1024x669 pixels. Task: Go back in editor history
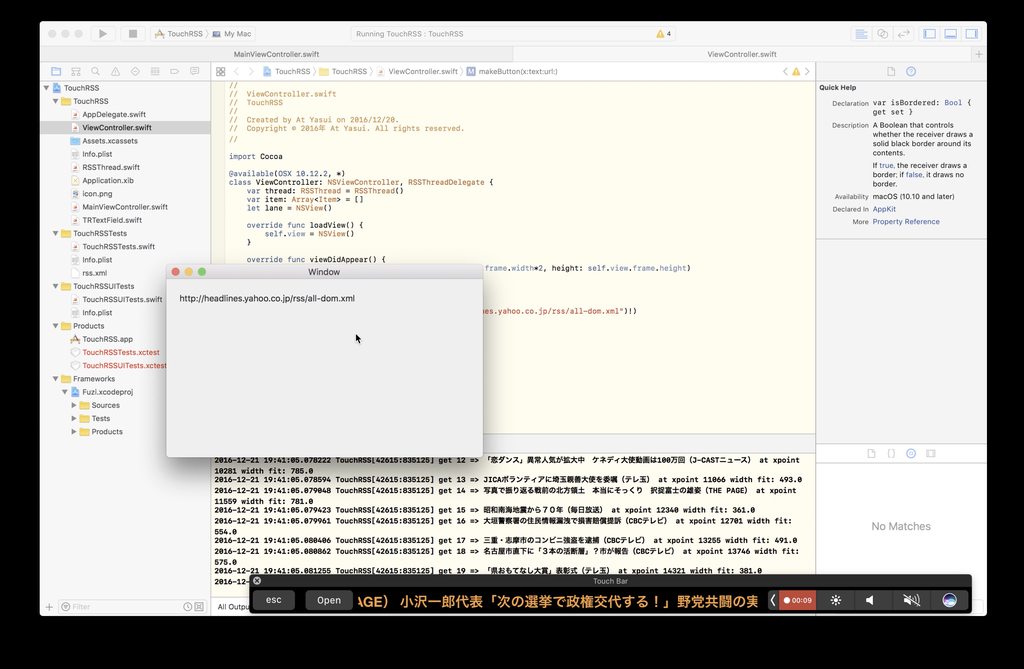(x=236, y=71)
